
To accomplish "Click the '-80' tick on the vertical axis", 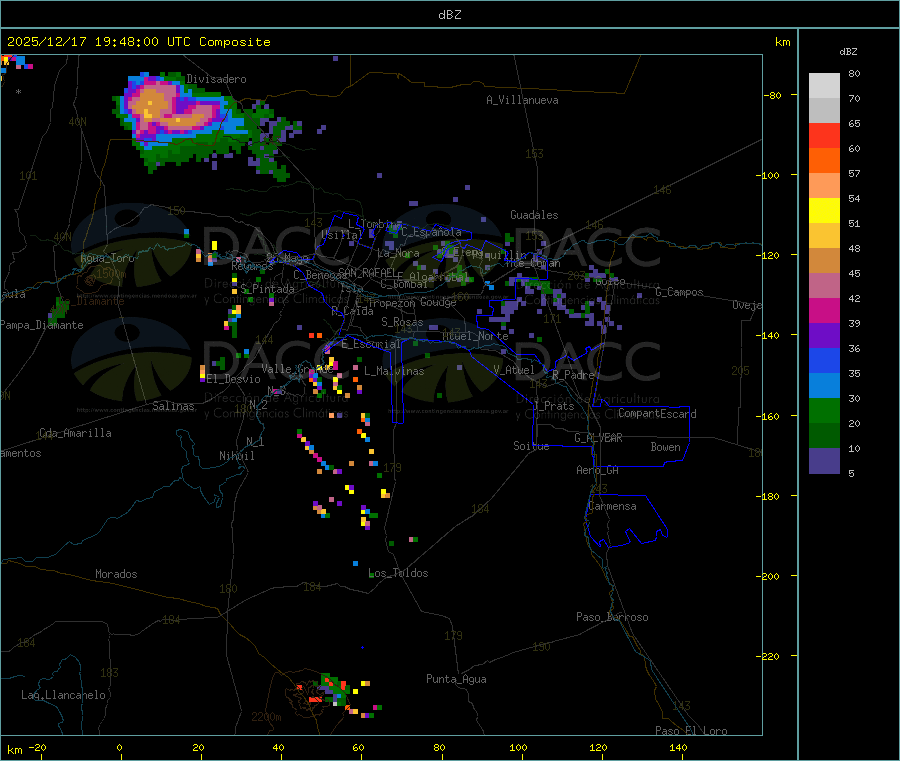I will [x=773, y=95].
